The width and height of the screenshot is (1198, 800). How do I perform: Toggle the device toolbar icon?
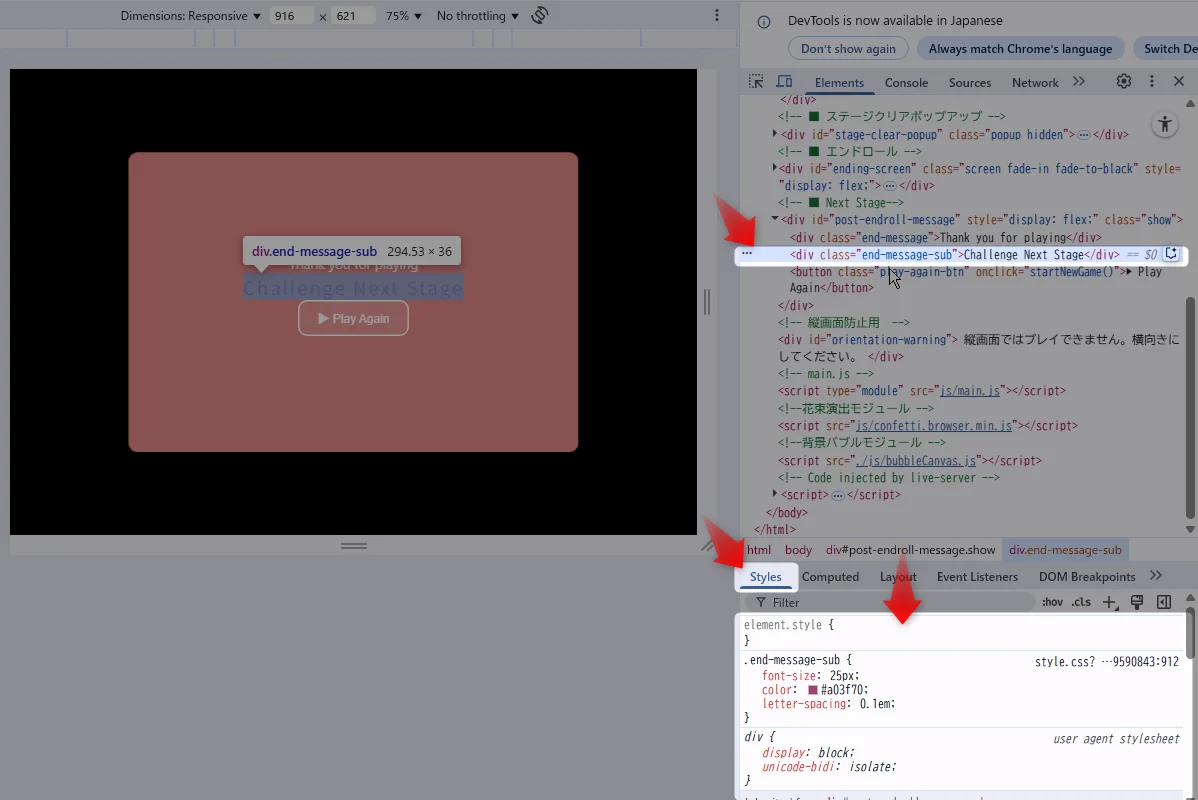785,82
